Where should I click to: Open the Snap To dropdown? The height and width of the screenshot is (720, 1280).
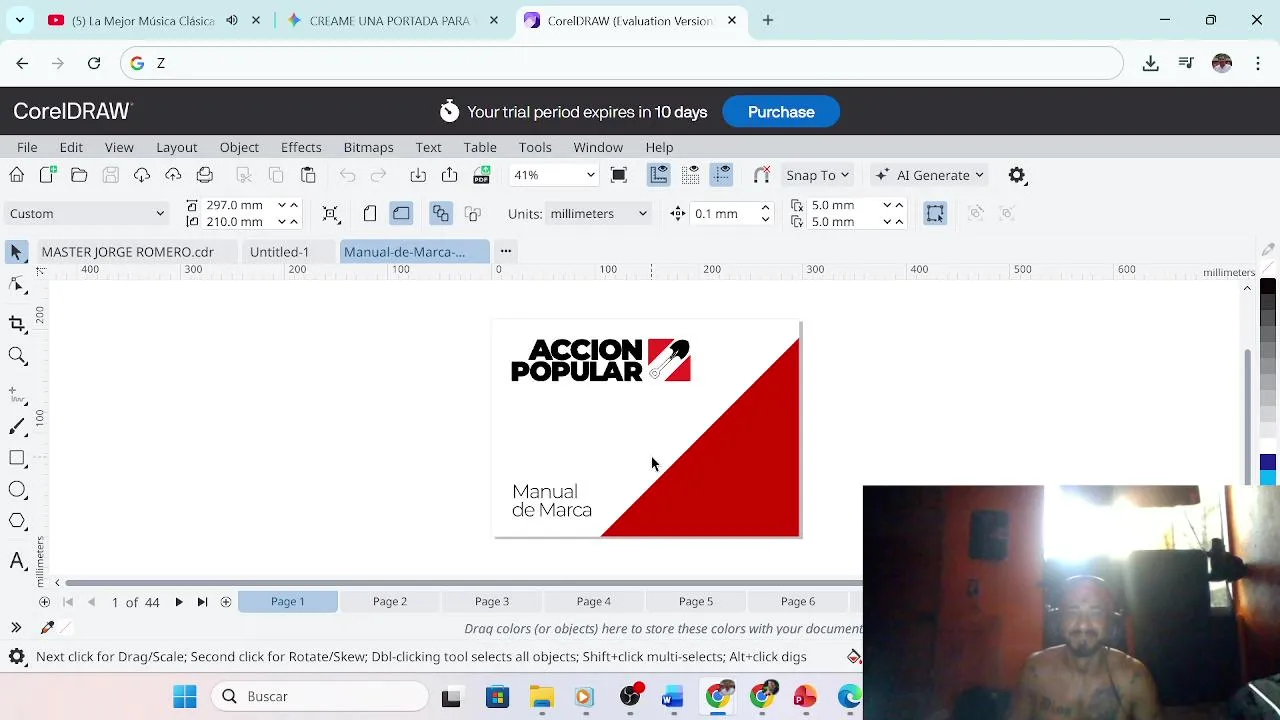coord(817,175)
